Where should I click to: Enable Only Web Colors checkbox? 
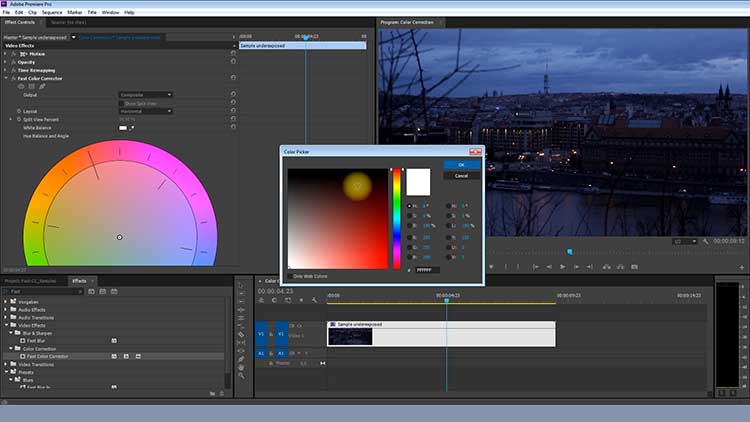click(x=290, y=276)
